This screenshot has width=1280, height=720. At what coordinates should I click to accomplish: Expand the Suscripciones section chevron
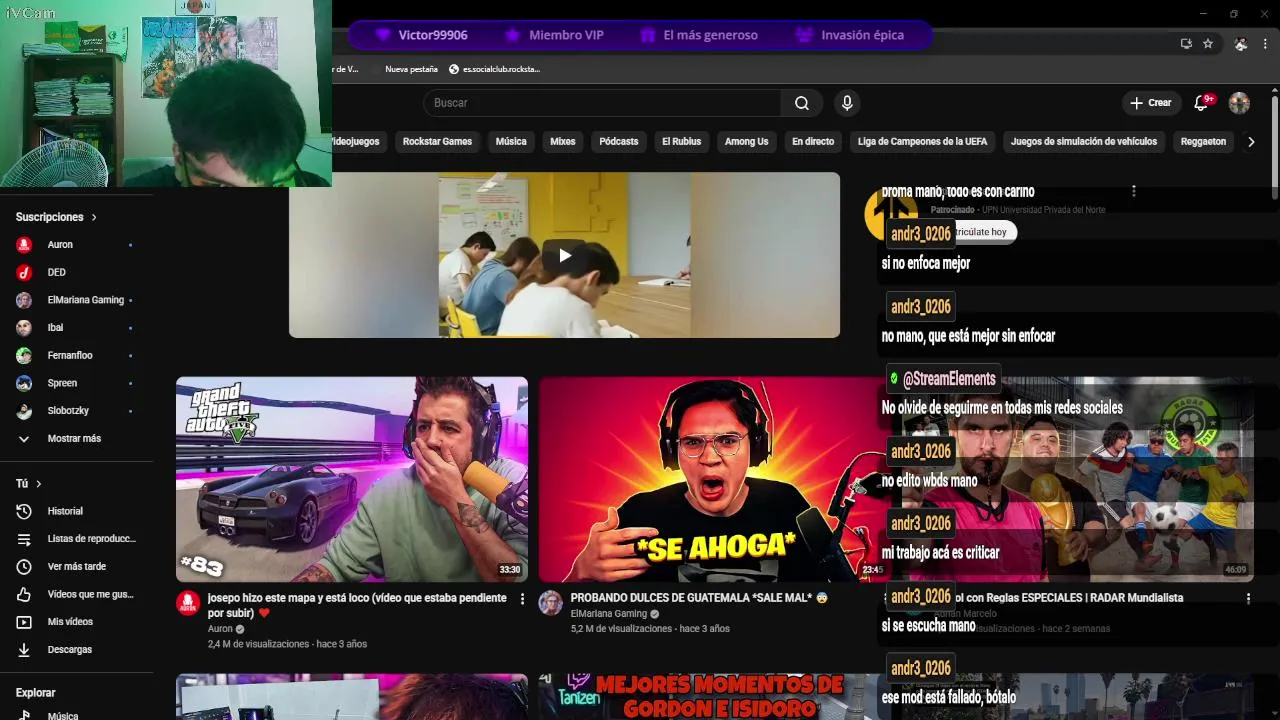(x=94, y=217)
